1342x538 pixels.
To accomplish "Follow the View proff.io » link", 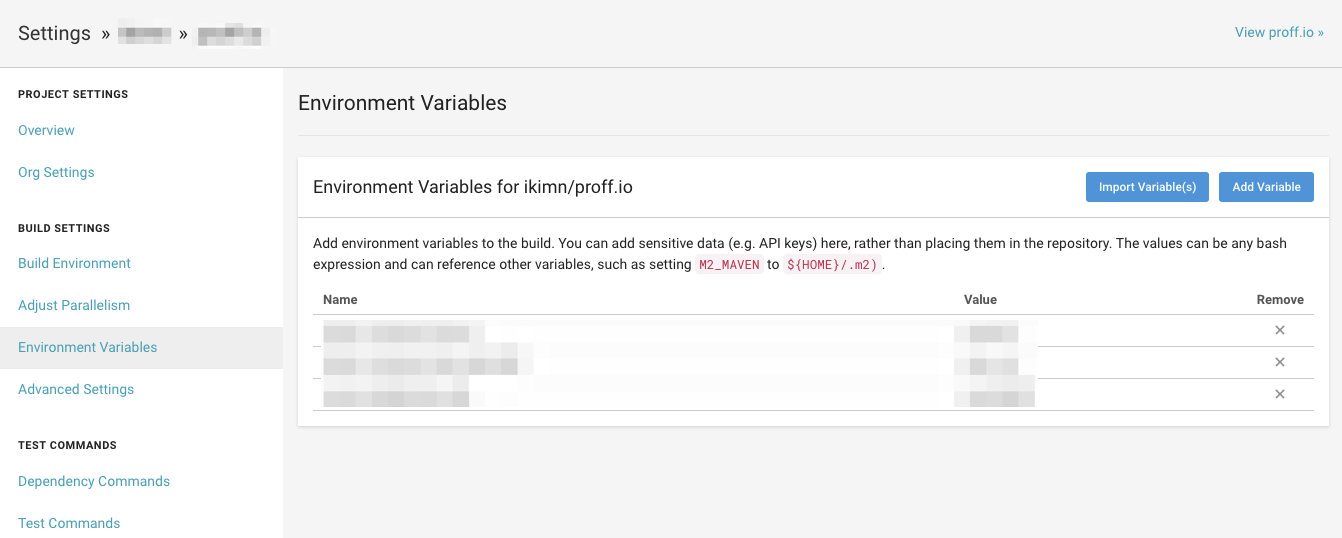I will (1279, 32).
